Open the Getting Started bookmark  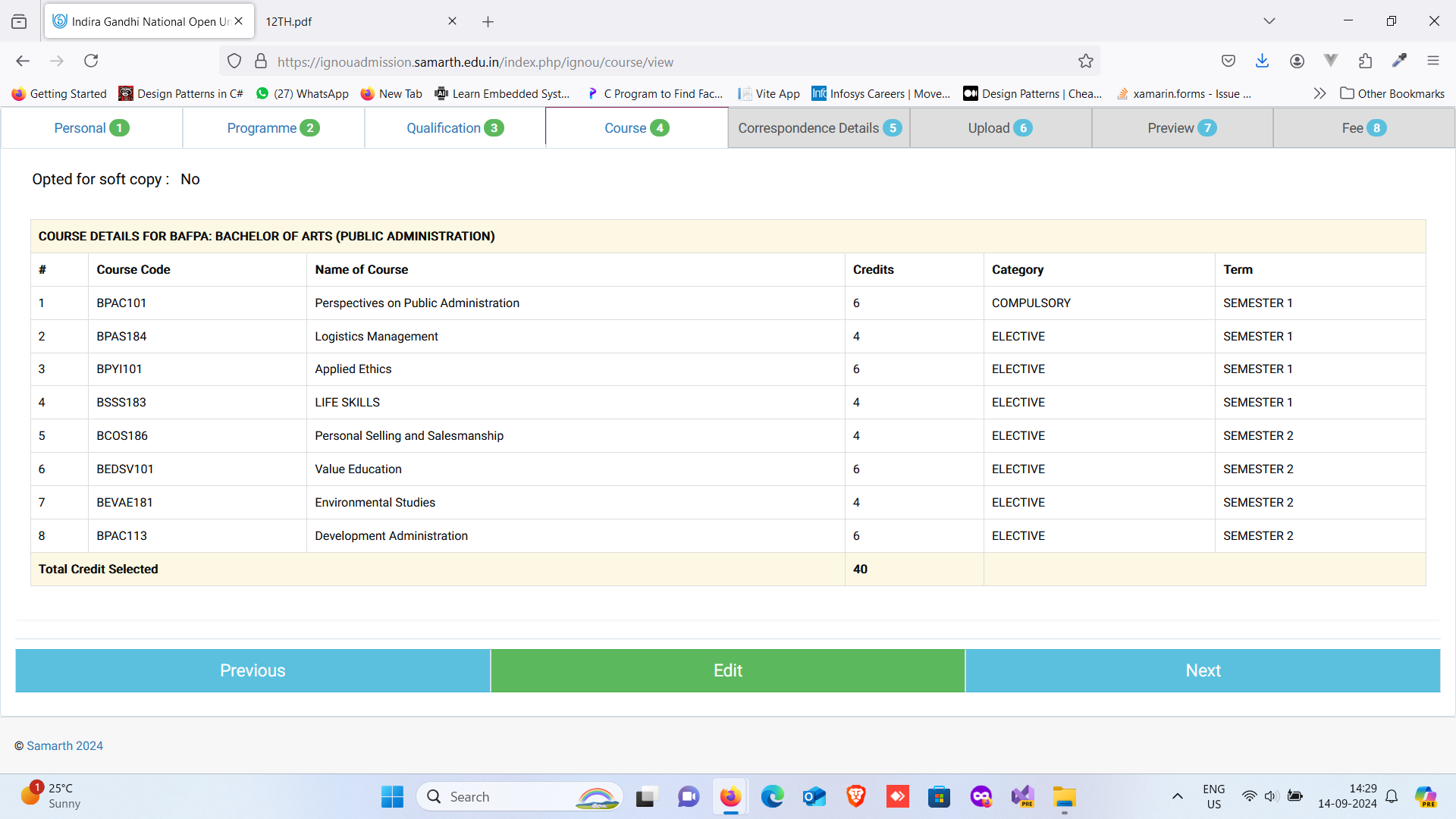coord(59,93)
